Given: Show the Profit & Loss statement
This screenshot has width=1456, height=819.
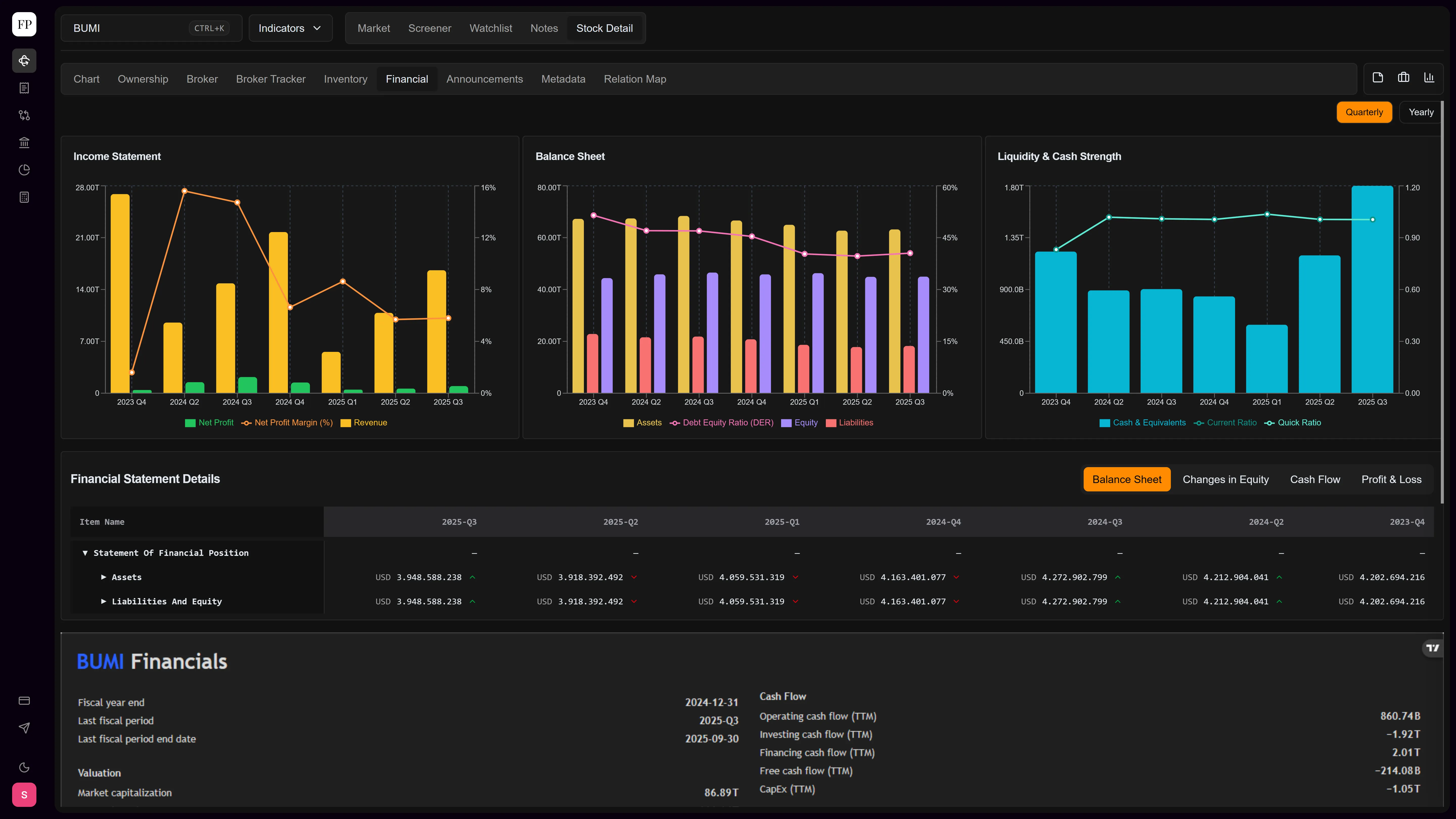Looking at the screenshot, I should (1391, 479).
